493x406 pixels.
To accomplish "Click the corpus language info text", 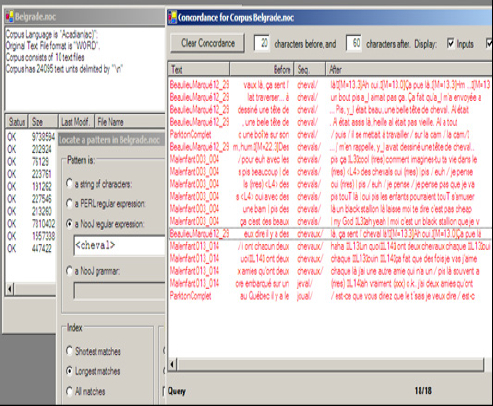I will click(51, 34).
